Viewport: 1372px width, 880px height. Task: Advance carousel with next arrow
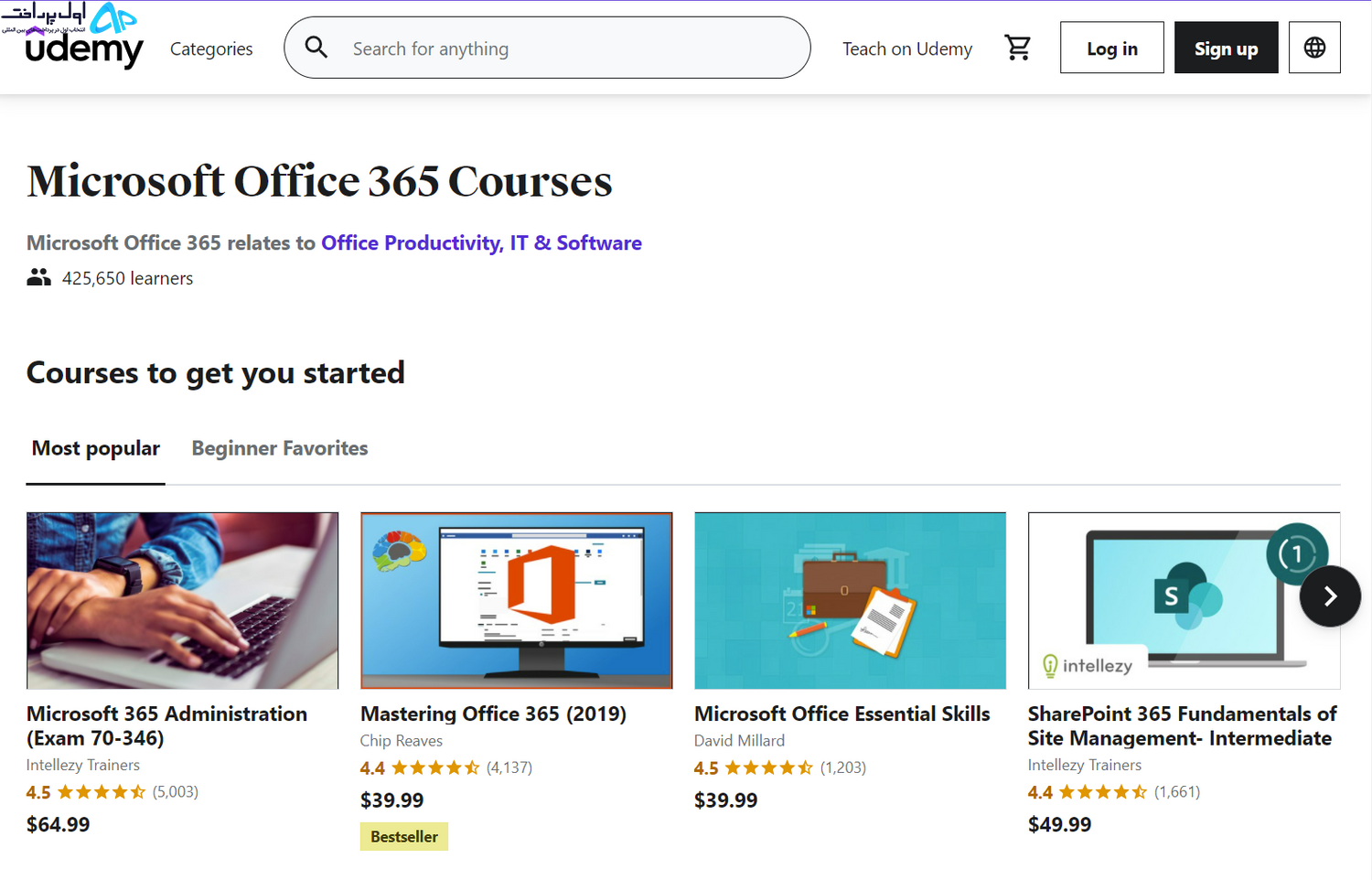[x=1330, y=596]
